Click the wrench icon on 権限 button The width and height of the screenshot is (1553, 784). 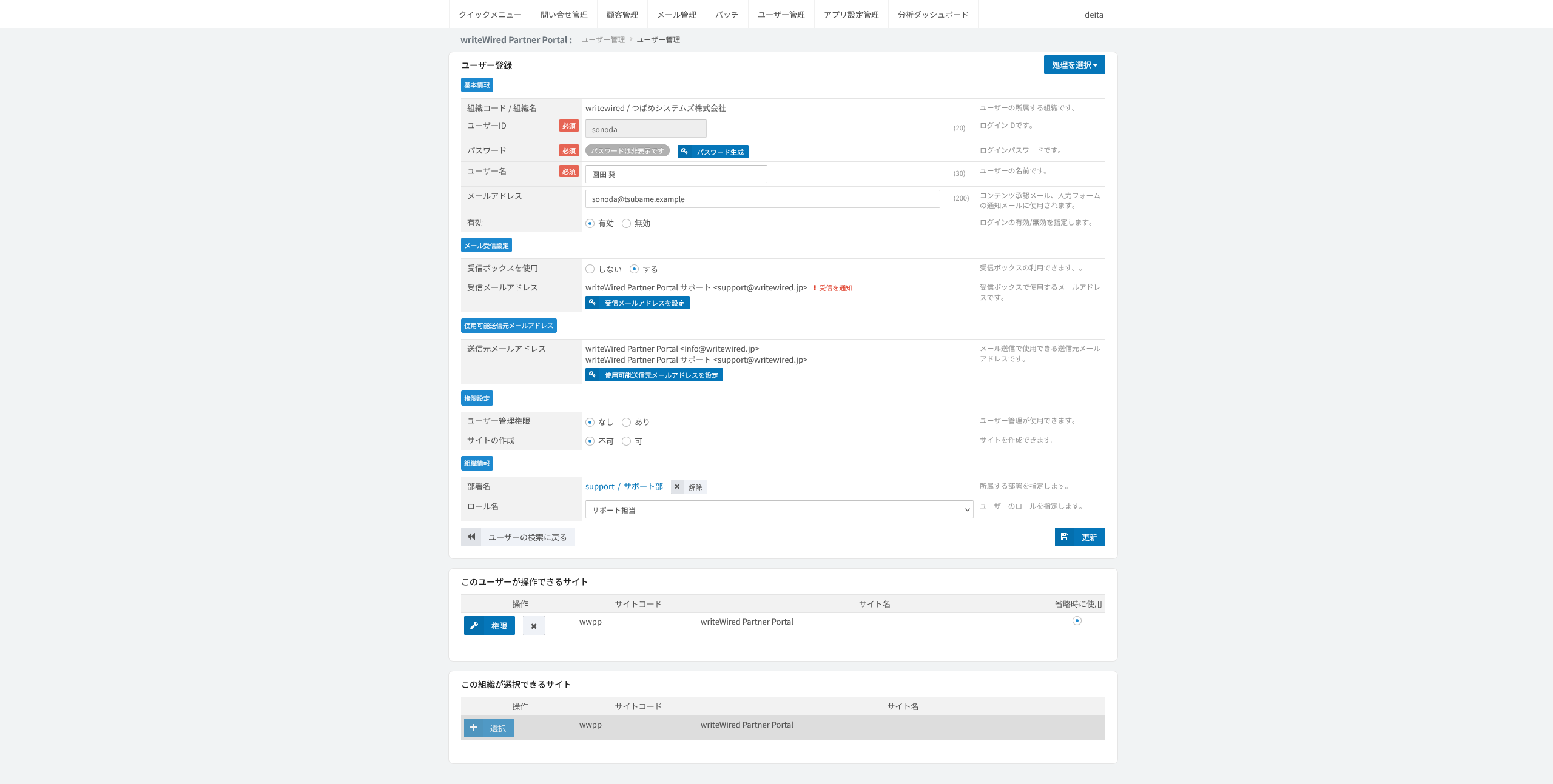pyautogui.click(x=474, y=625)
